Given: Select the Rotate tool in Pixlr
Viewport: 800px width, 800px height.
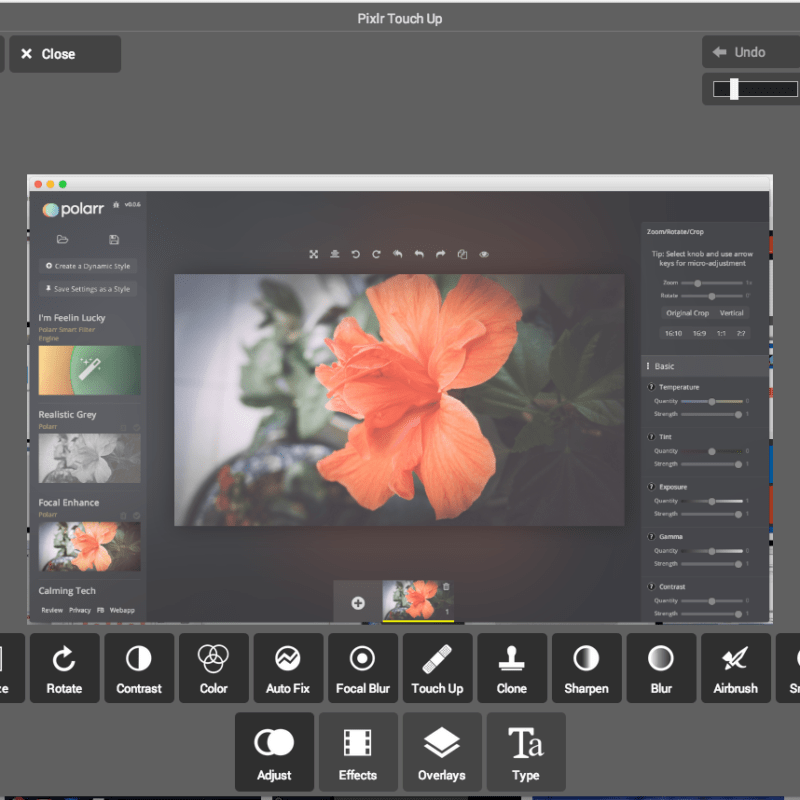Looking at the screenshot, I should click(x=64, y=668).
